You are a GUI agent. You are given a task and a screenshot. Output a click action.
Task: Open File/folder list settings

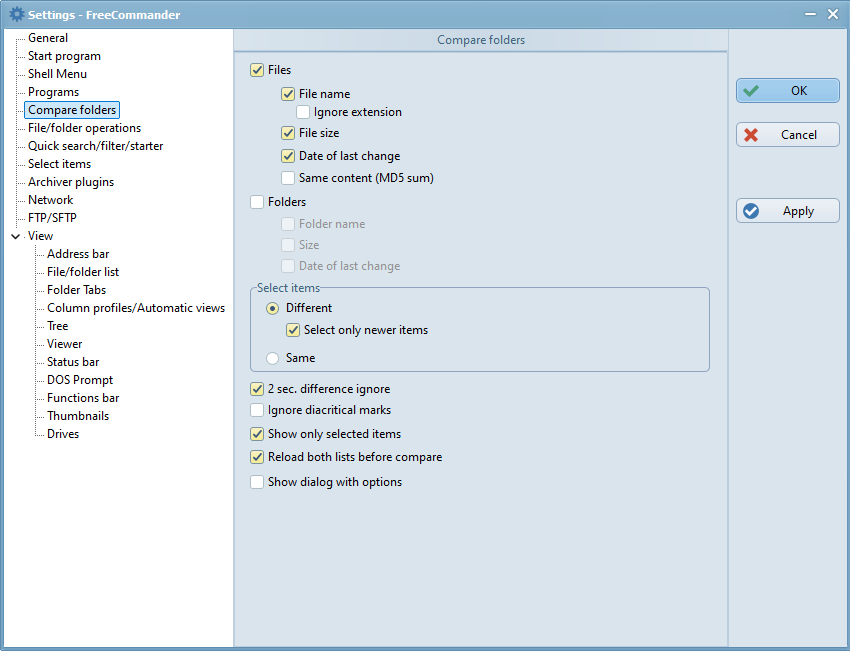pos(83,272)
